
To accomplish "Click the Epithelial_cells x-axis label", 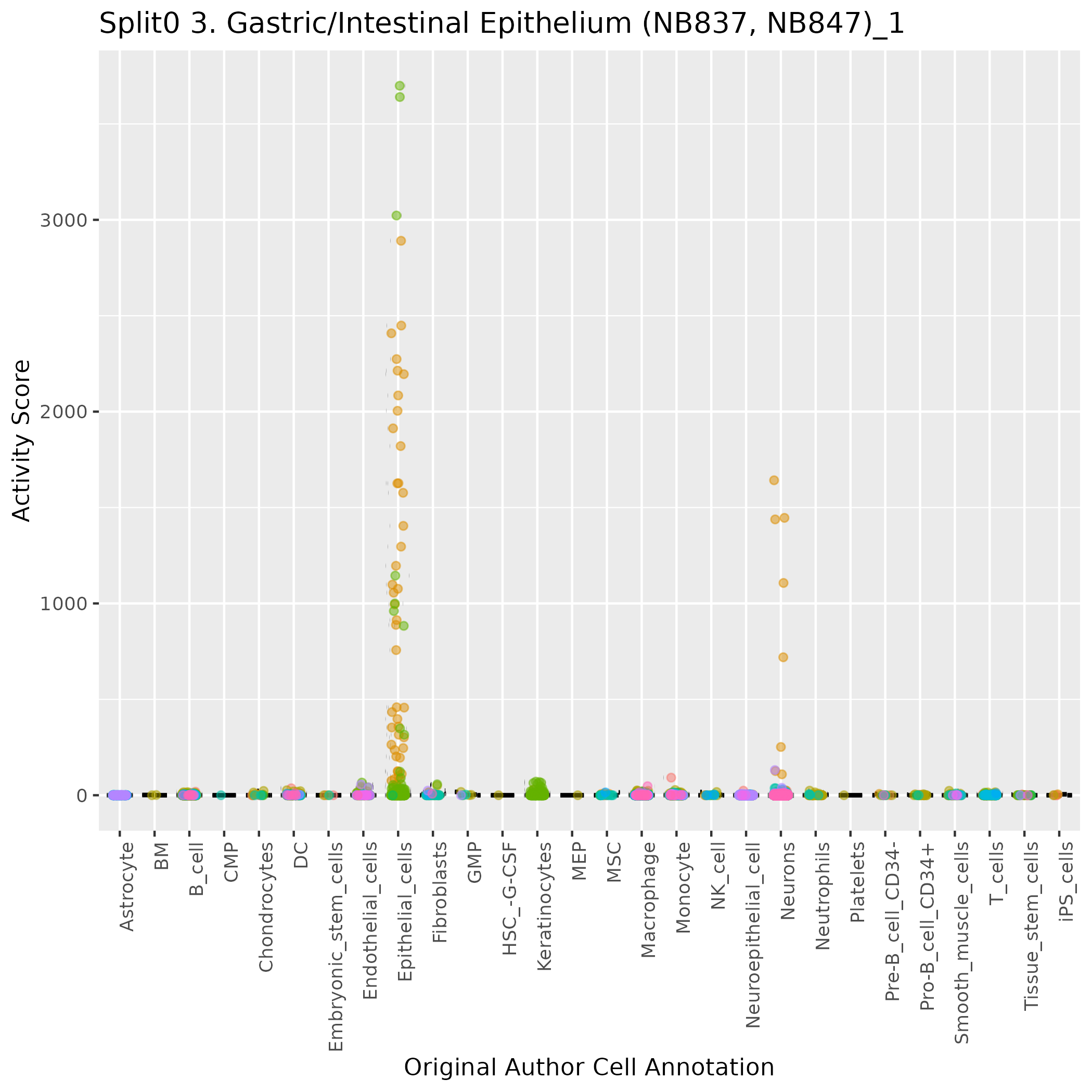I will pyautogui.click(x=406, y=911).
